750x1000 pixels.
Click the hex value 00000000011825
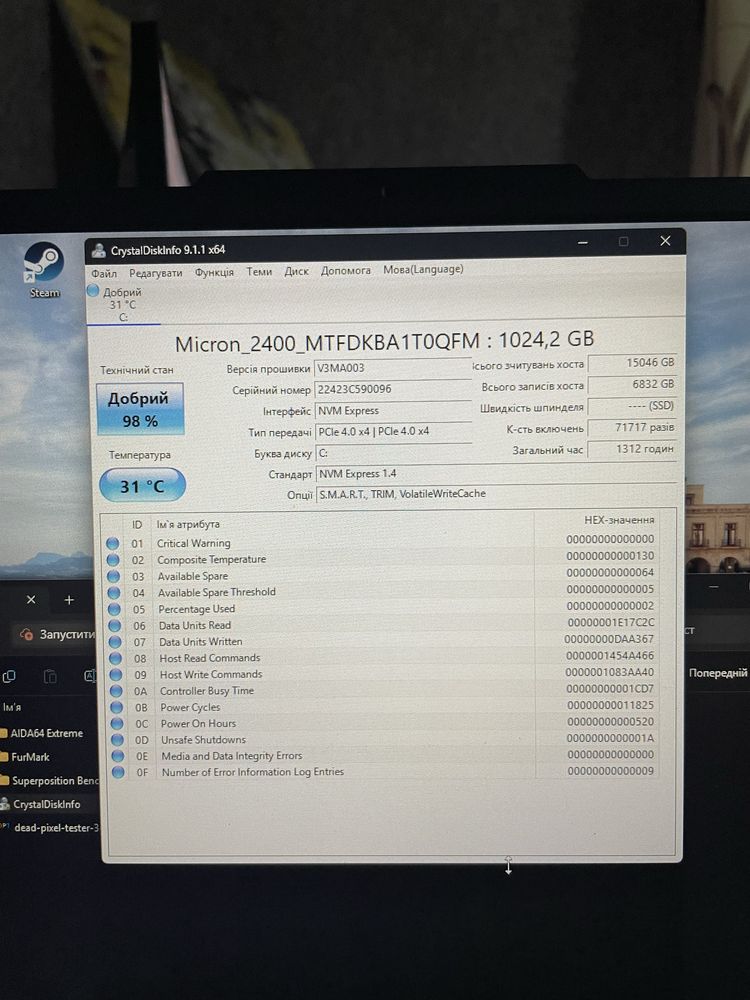tap(610, 705)
